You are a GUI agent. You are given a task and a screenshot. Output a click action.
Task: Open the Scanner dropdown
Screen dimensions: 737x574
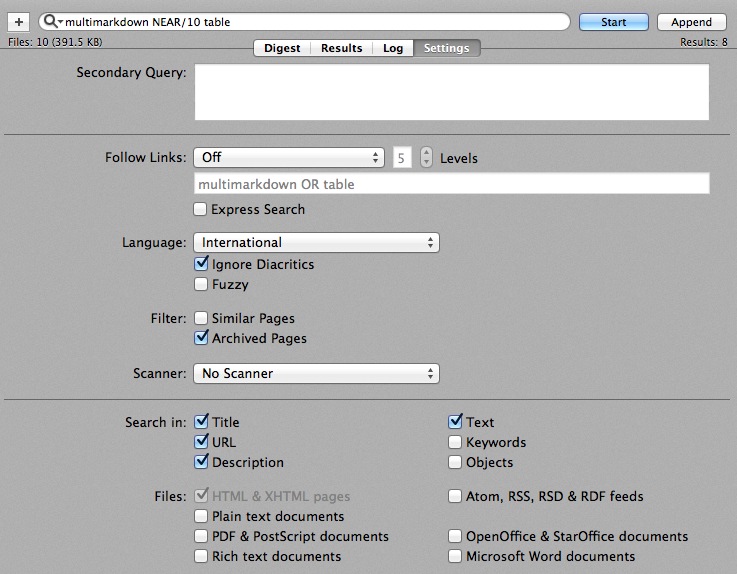[x=316, y=374]
